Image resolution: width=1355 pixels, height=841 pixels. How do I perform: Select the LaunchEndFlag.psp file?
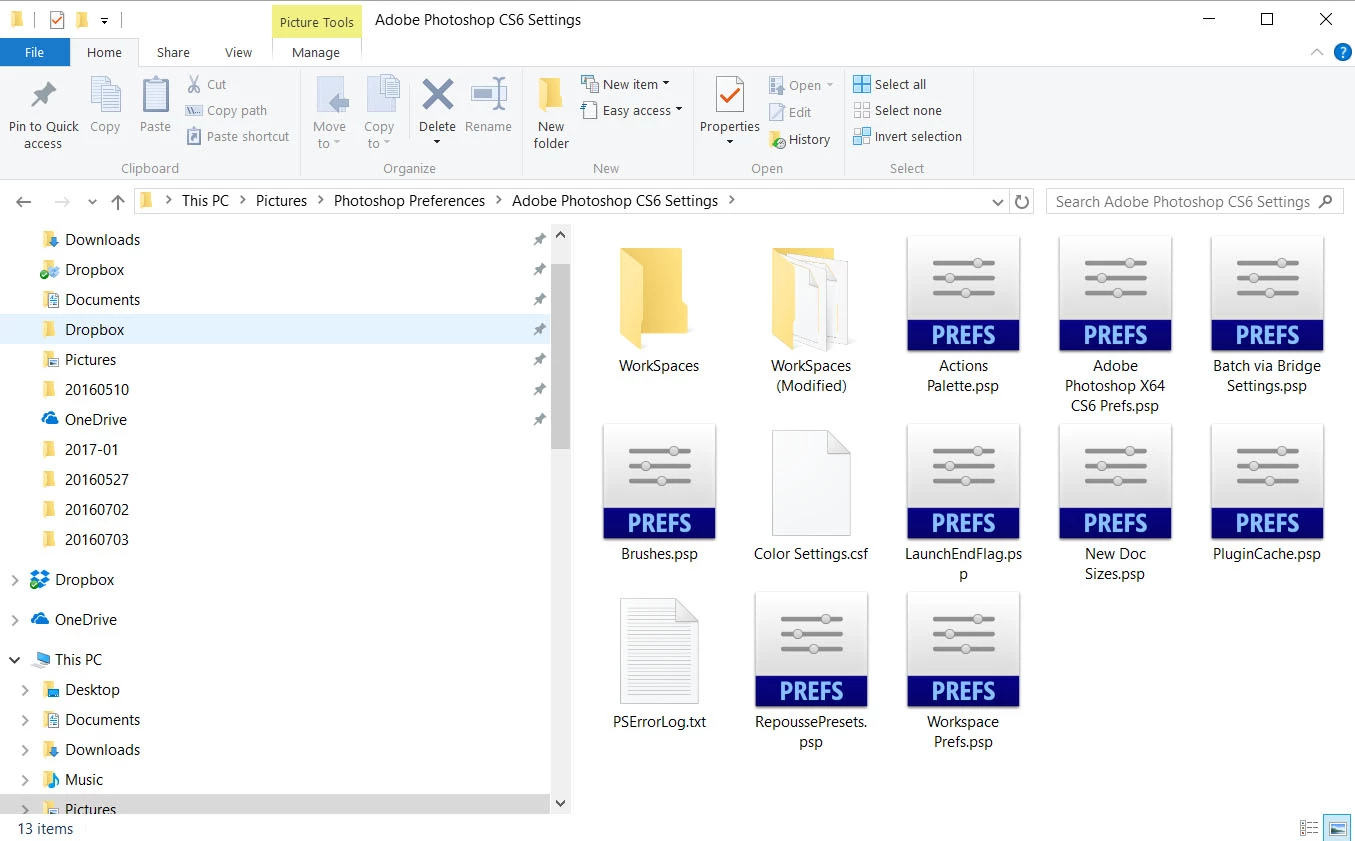(963, 504)
